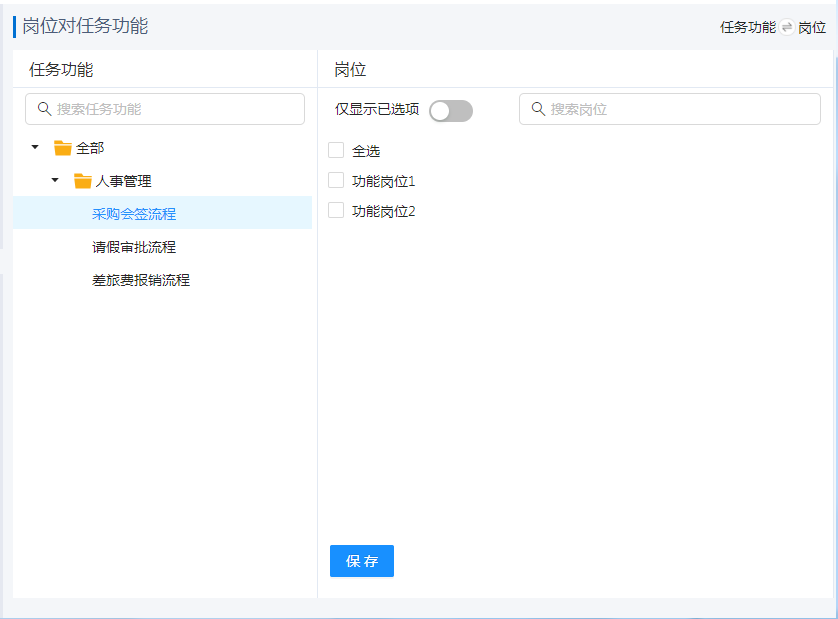Screen dimensions: 838x619
Task: Click the 全部 root node label
Action: coord(90,148)
